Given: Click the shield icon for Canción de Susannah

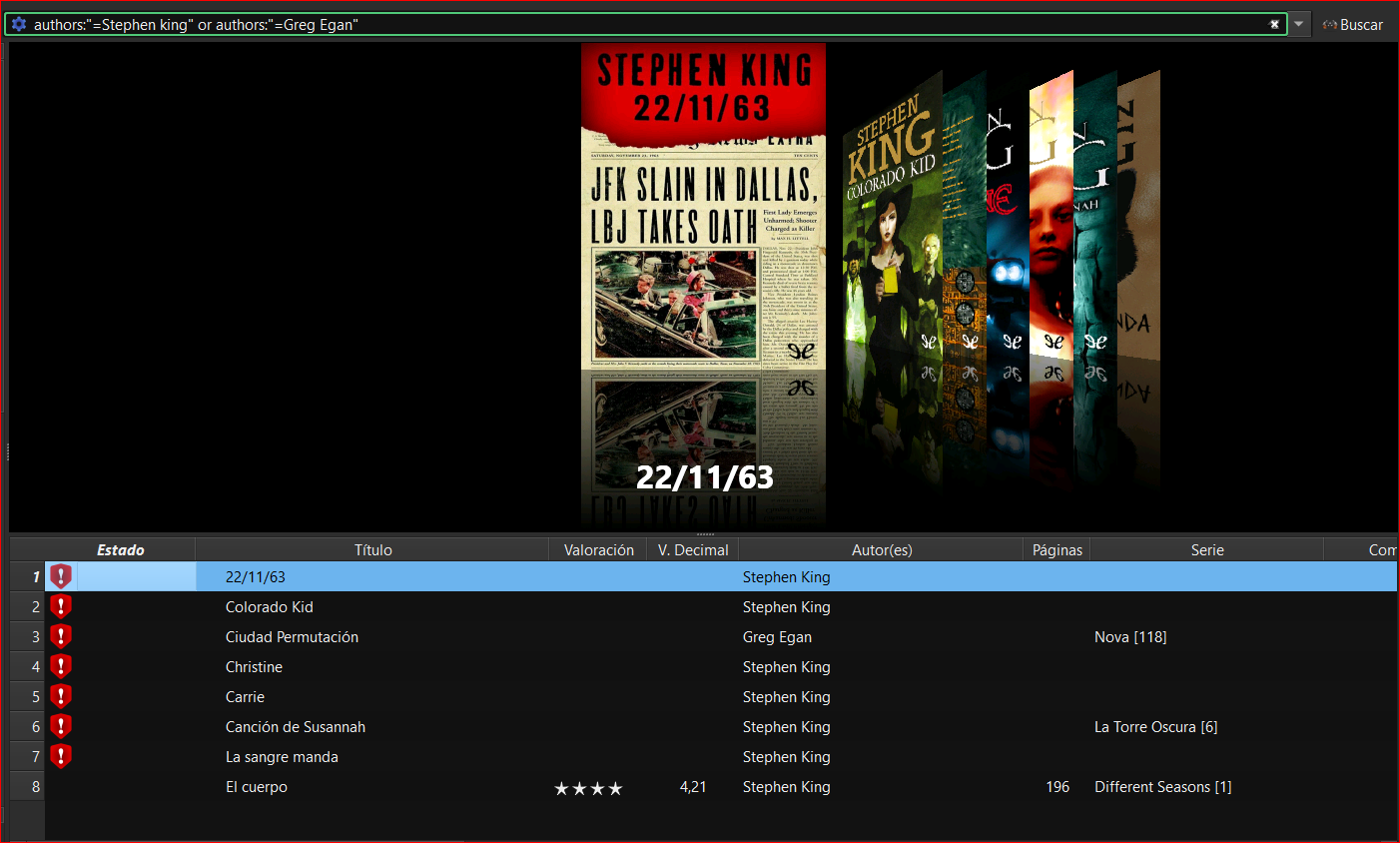Looking at the screenshot, I should (x=61, y=726).
